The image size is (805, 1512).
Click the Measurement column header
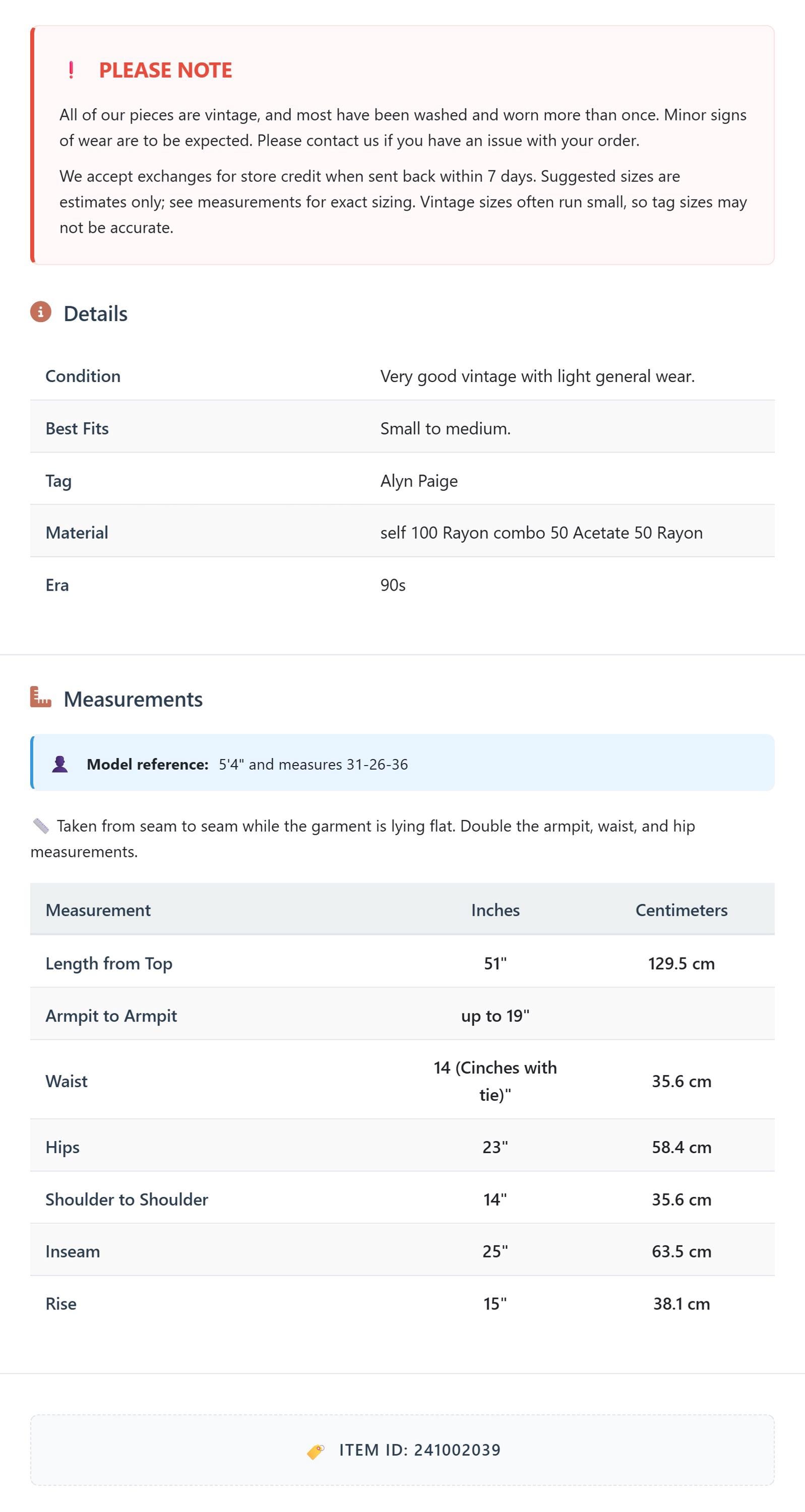(x=98, y=909)
